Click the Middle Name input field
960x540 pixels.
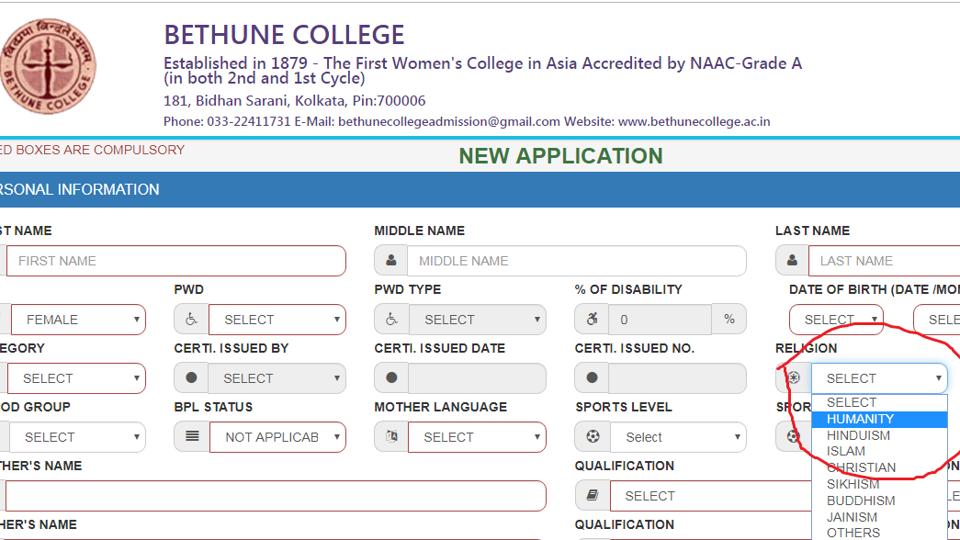(577, 261)
